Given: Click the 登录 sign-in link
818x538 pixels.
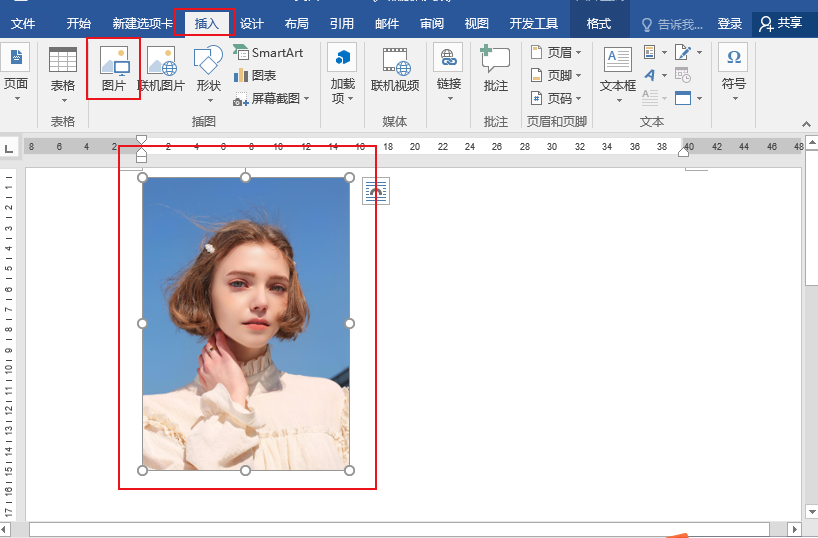Looking at the screenshot, I should coord(729,23).
